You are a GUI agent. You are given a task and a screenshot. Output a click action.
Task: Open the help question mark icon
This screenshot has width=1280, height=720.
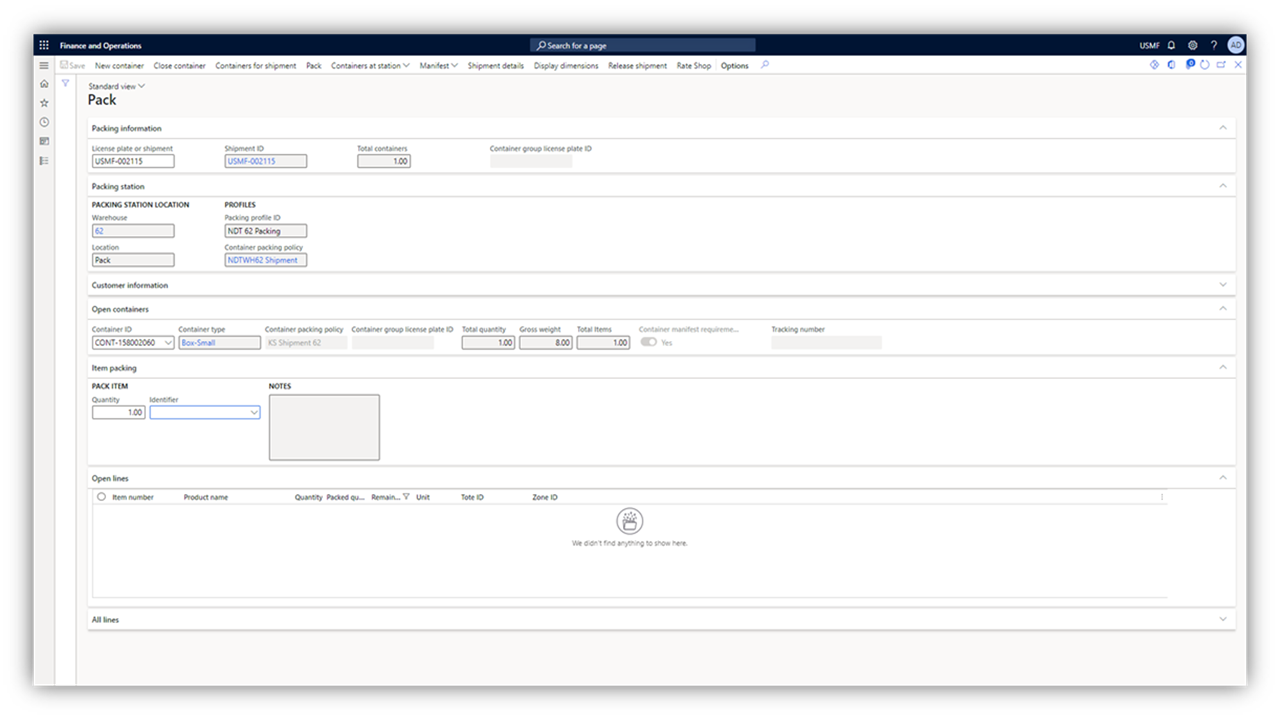pyautogui.click(x=1214, y=45)
